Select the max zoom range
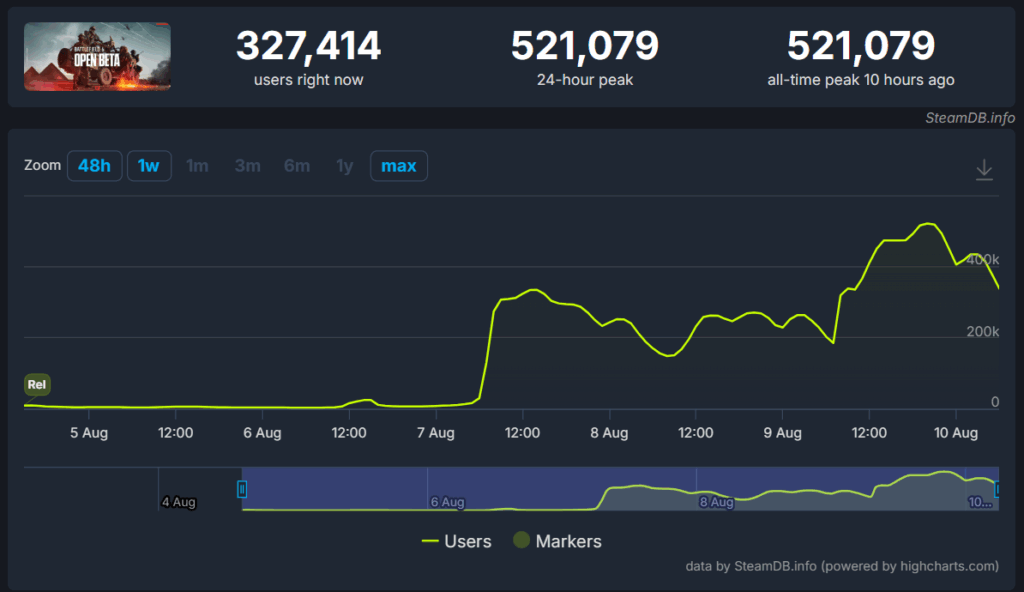The width and height of the screenshot is (1024, 592). click(x=399, y=165)
